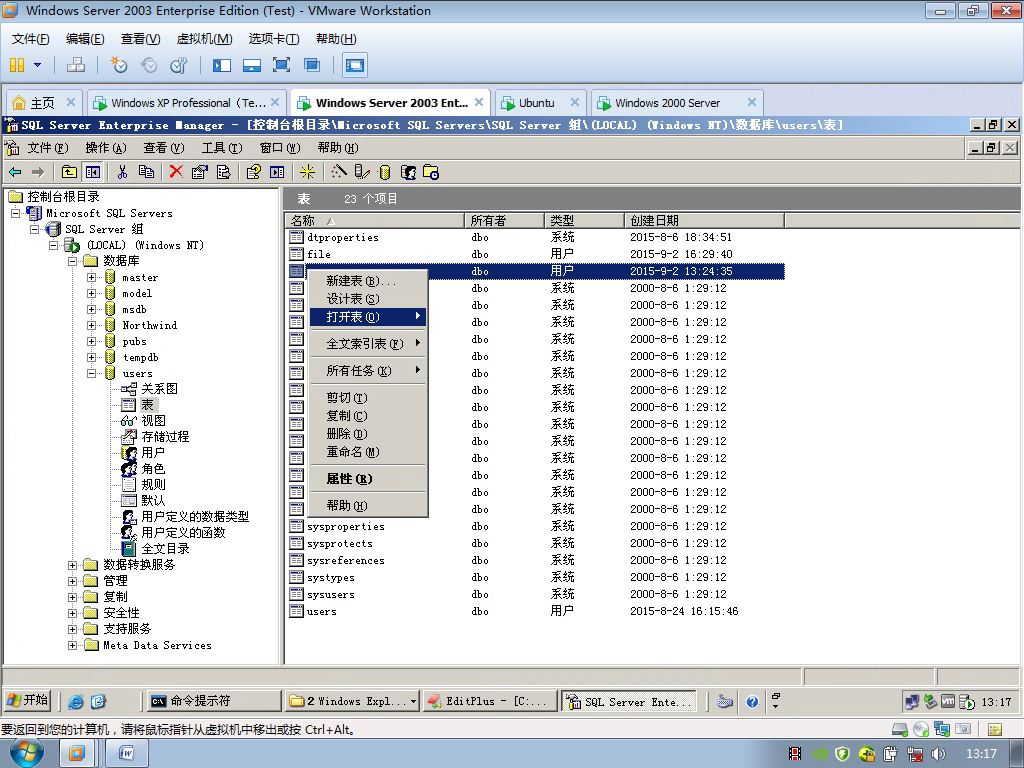Click the VMware Unity mode icon
Screen dimensions: 1024x768
(312, 65)
